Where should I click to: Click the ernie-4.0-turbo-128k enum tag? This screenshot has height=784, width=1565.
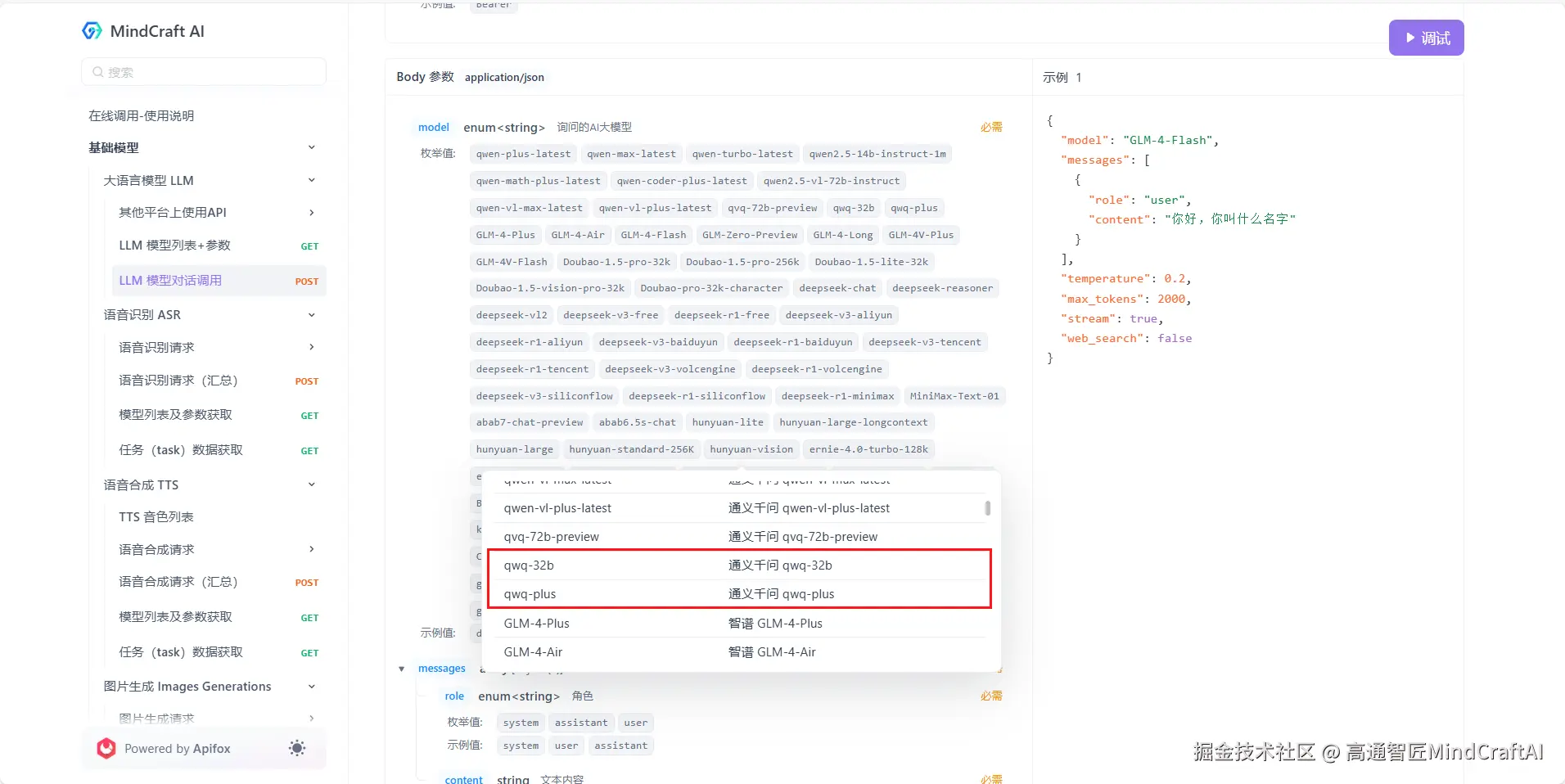coord(868,449)
